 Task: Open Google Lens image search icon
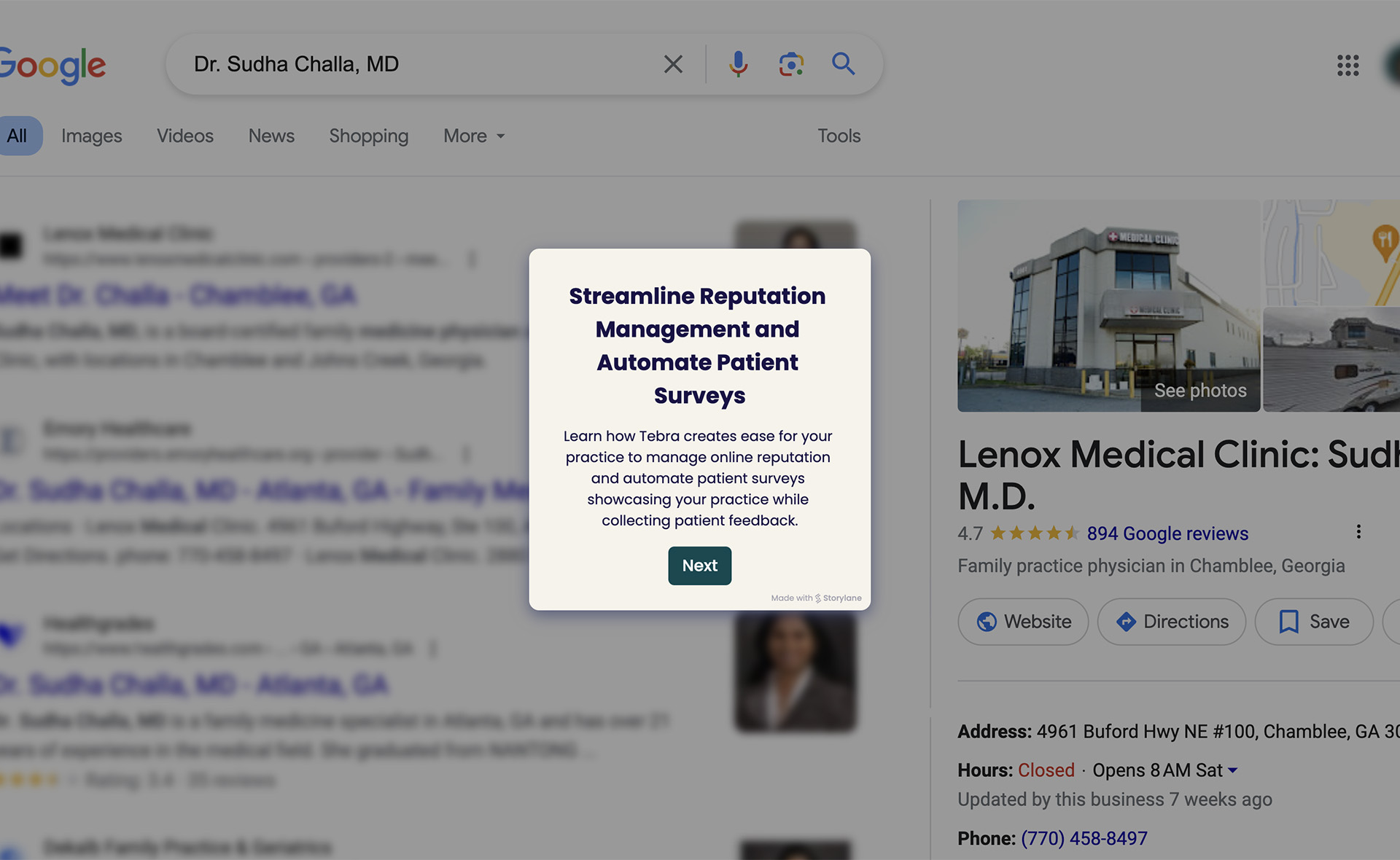[x=791, y=64]
